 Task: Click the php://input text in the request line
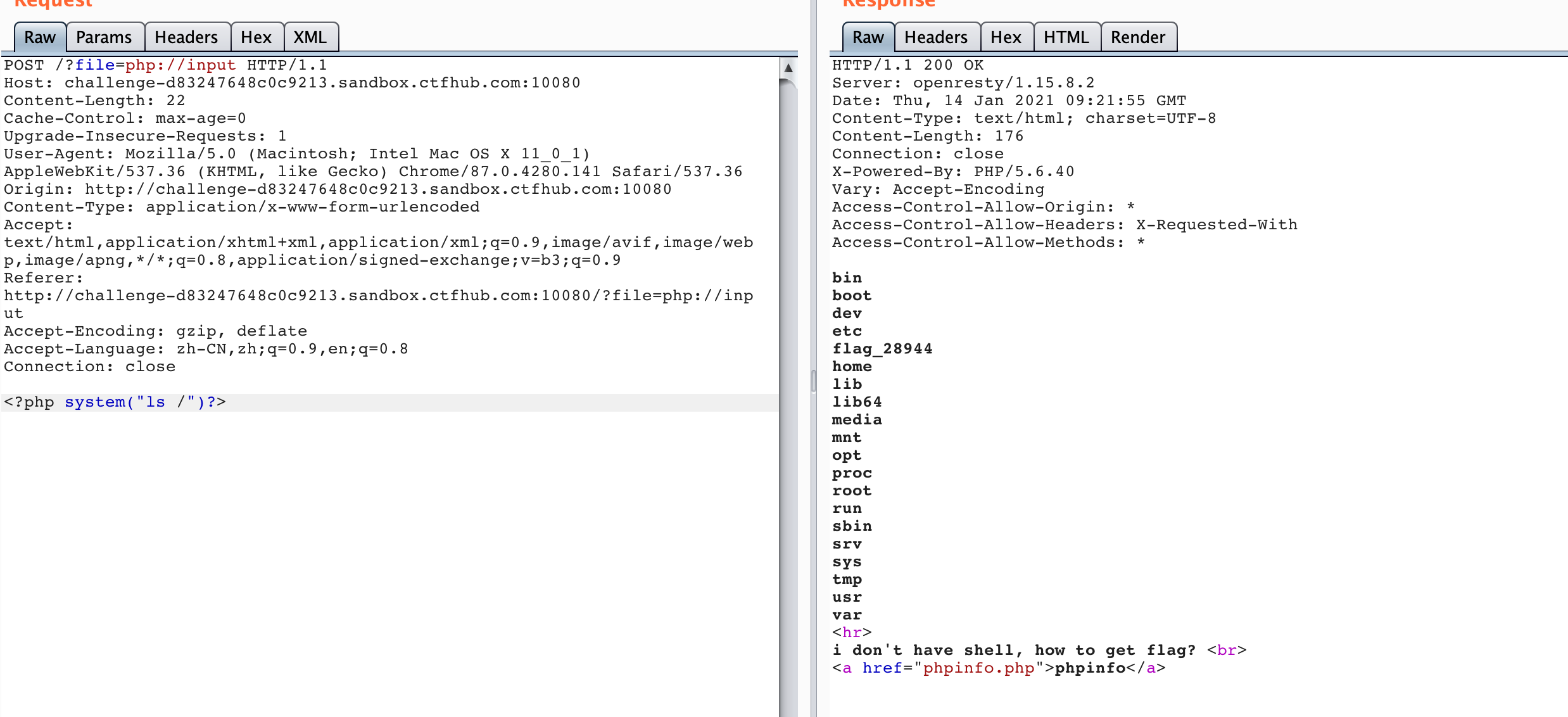point(180,65)
